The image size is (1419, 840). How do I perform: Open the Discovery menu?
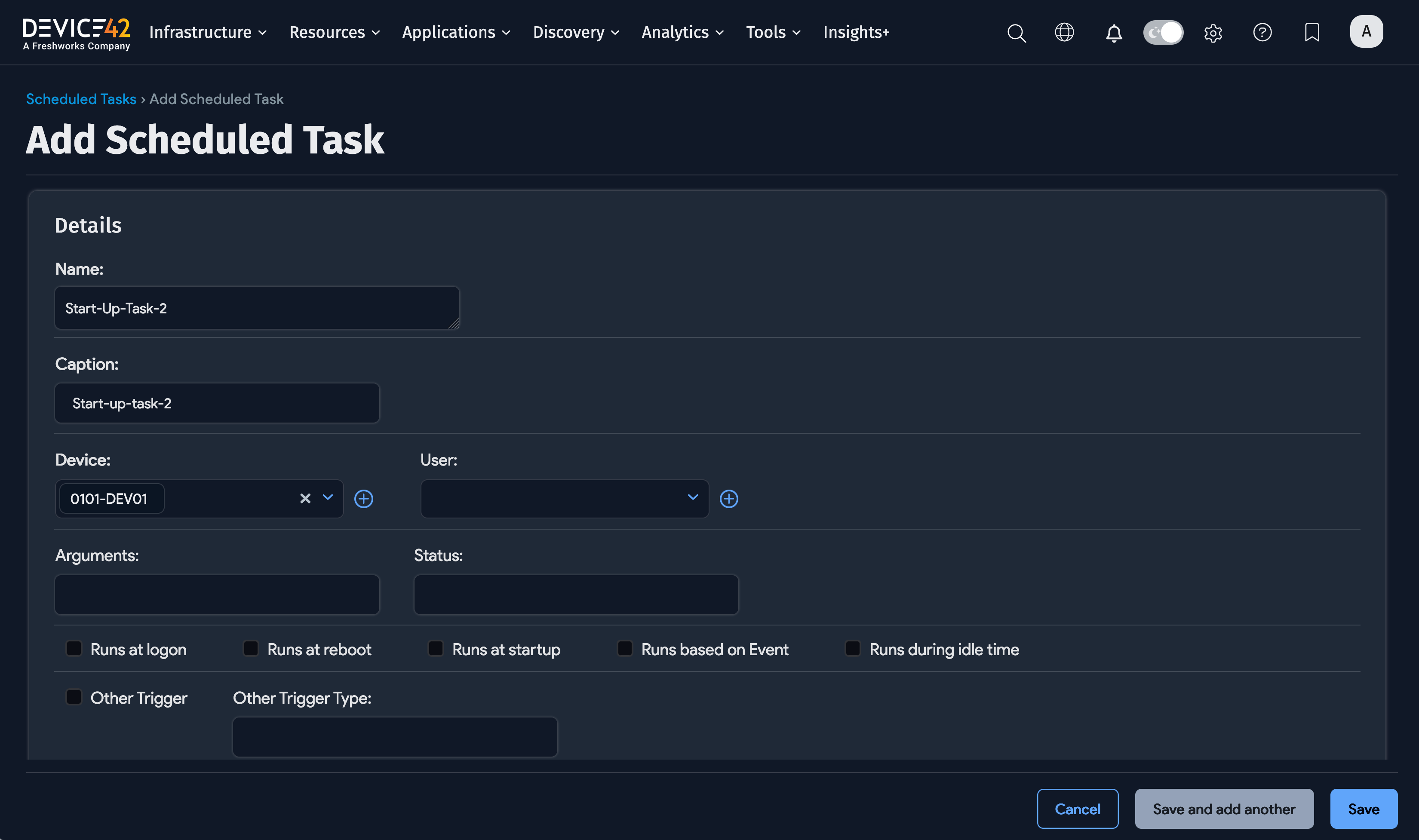coord(575,32)
